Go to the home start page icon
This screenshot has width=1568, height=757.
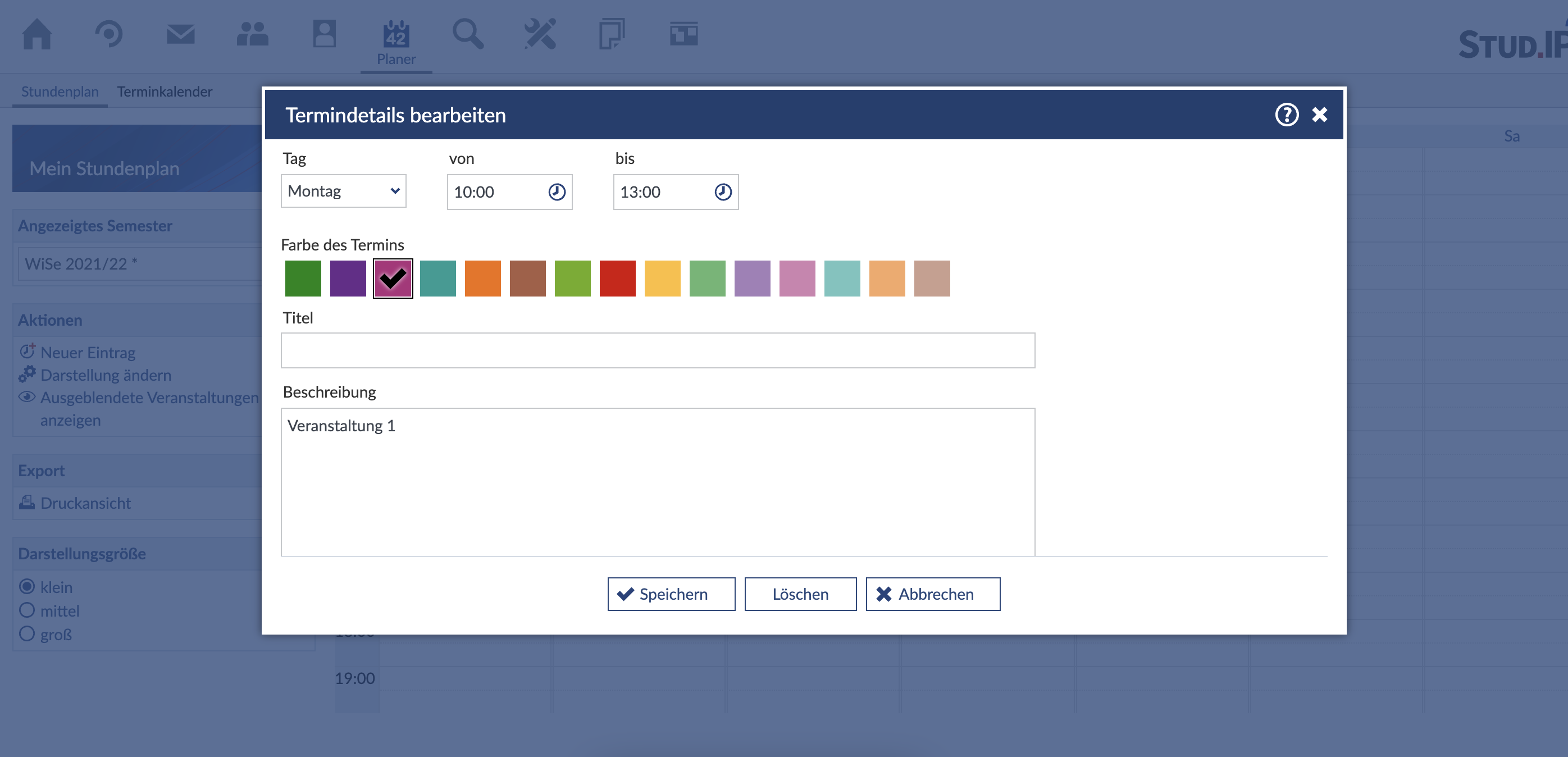37,34
